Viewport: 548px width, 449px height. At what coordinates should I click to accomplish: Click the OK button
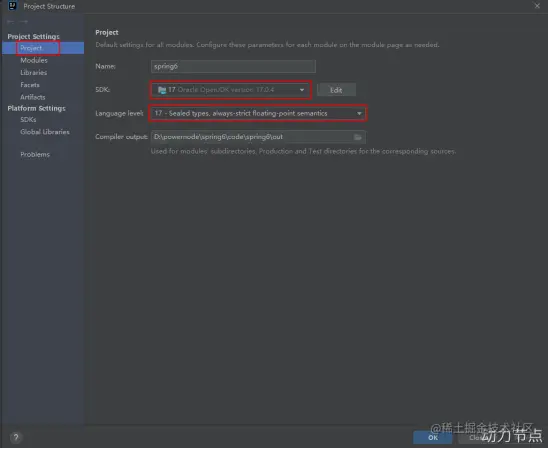pos(433,438)
